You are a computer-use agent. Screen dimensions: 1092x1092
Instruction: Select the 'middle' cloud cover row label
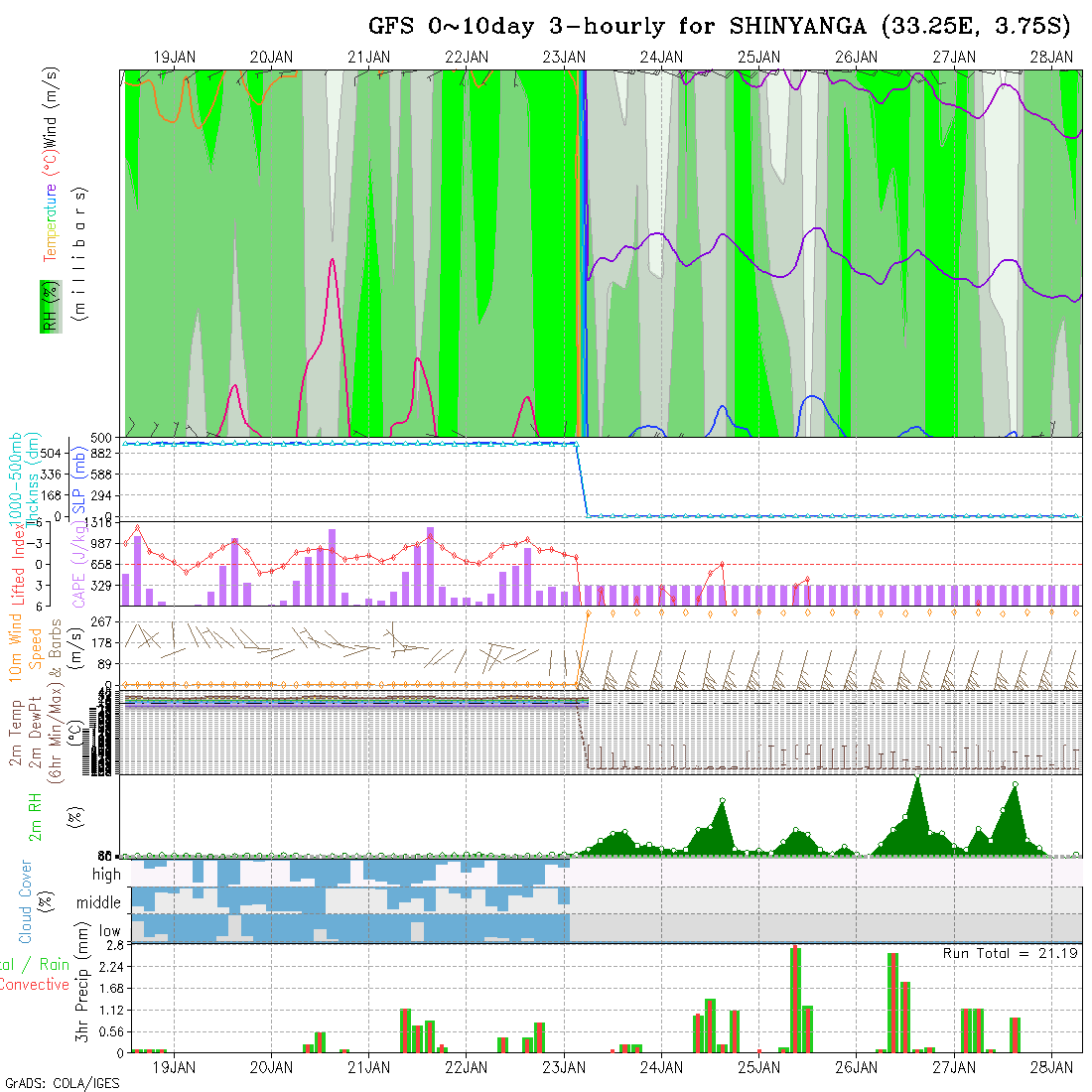tap(99, 903)
